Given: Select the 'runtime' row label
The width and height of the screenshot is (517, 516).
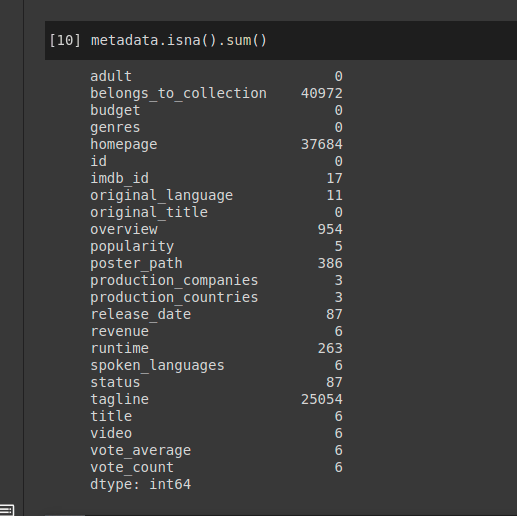Looking at the screenshot, I should (x=120, y=348).
